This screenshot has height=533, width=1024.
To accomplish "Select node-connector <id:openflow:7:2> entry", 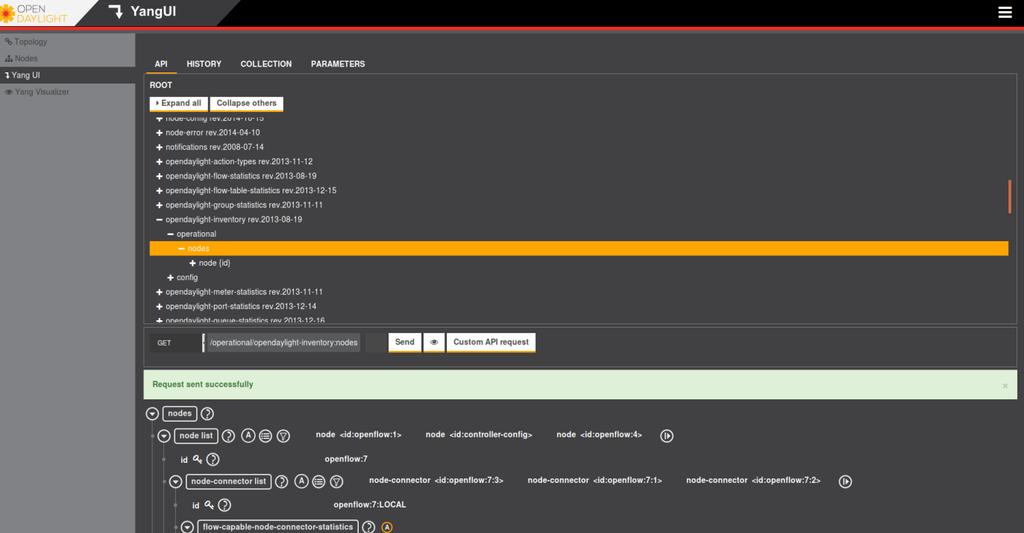I will (754, 481).
